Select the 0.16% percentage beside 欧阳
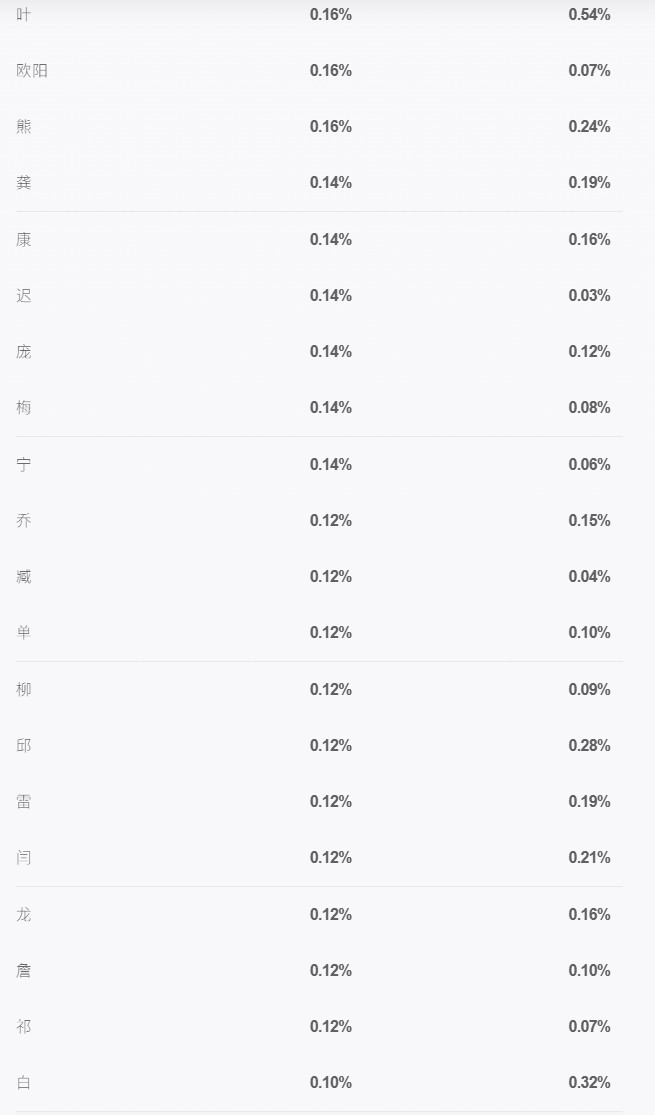Screen dimensions: 655x1115 coord(331,70)
